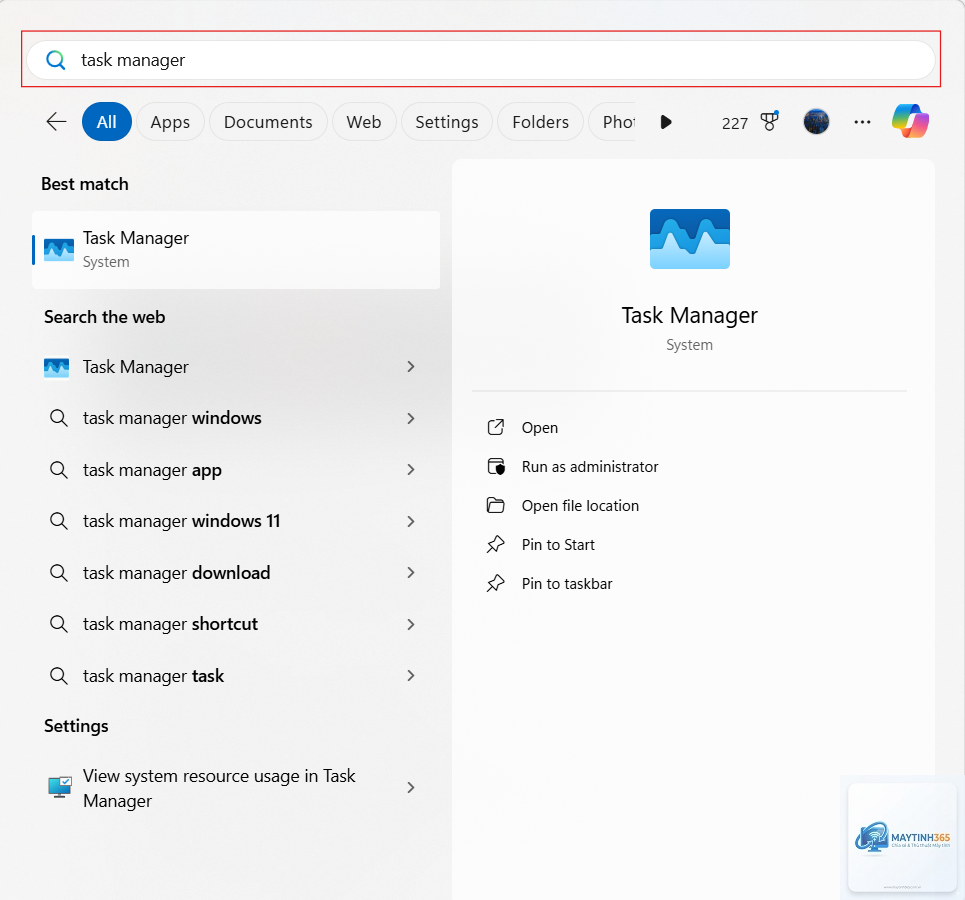The width and height of the screenshot is (965, 900).
Task: Open View system resource usage setting
Action: 236,788
